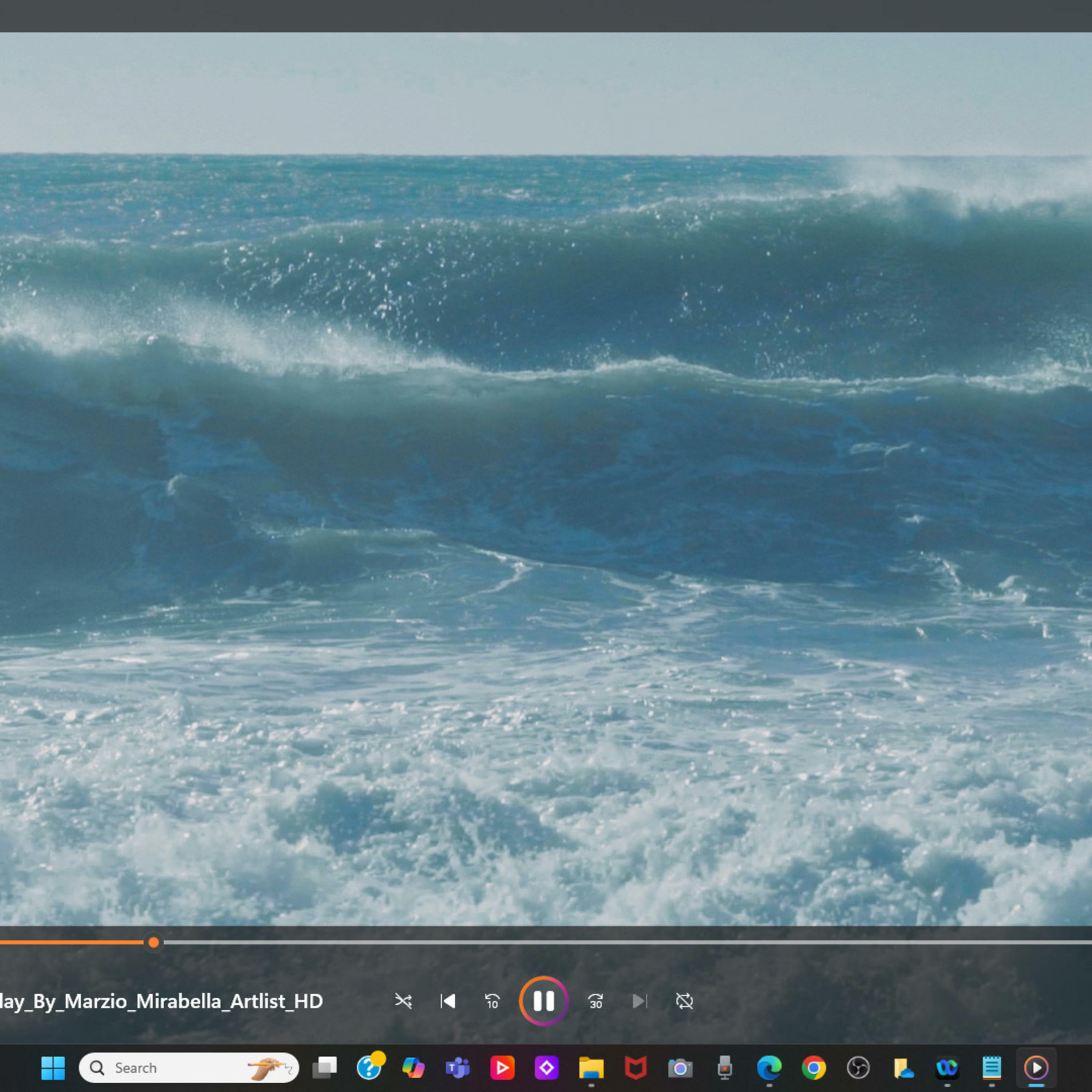Click the ocean wave video area

[546, 452]
